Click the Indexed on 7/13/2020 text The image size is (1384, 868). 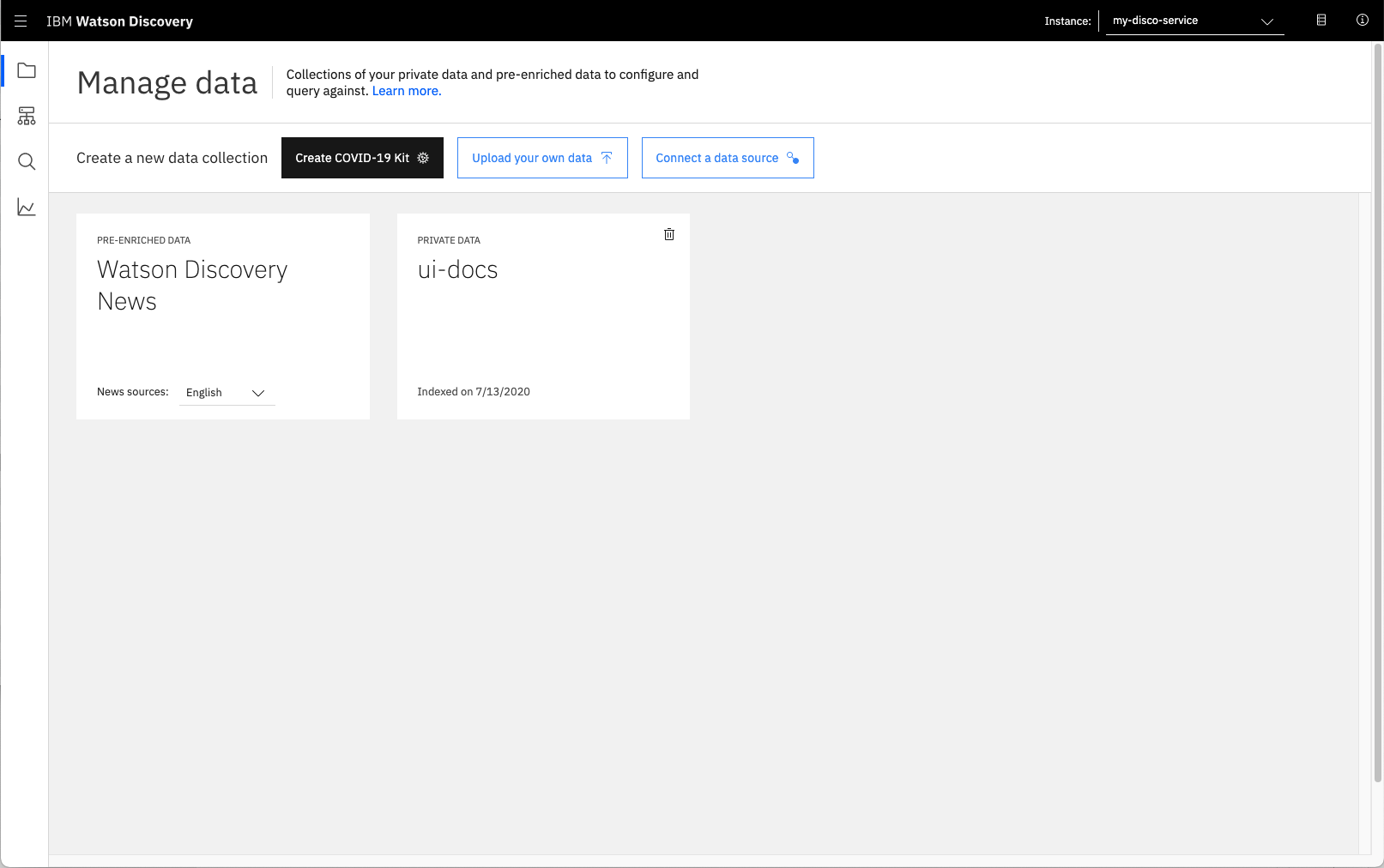tap(474, 392)
